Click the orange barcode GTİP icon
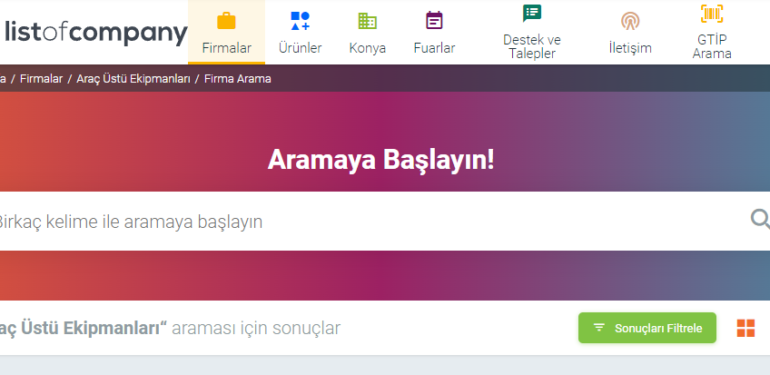The width and height of the screenshot is (770, 375). tap(712, 14)
